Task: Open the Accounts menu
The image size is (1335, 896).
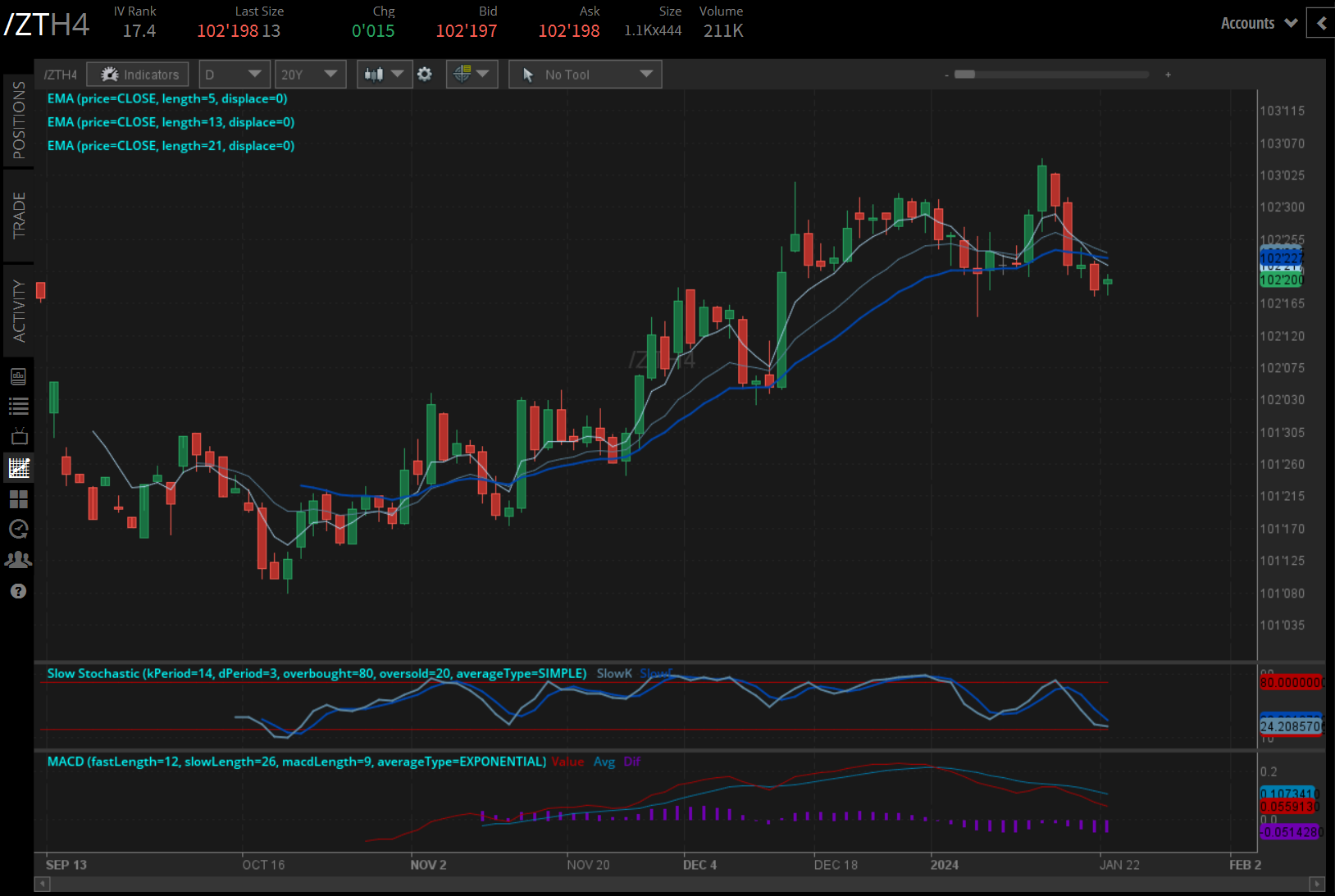Action: [1258, 23]
